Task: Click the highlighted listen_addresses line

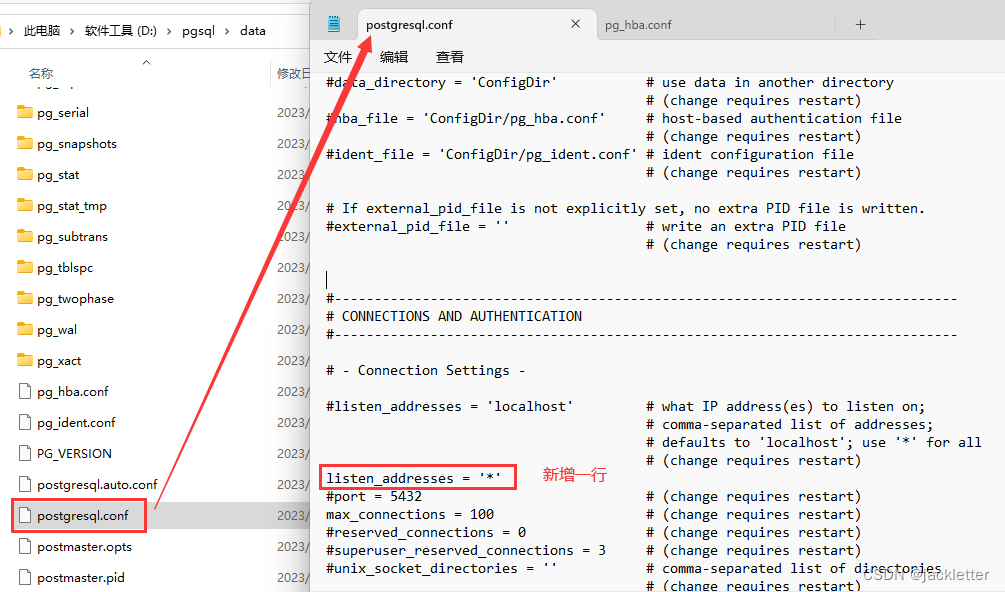Action: (417, 477)
